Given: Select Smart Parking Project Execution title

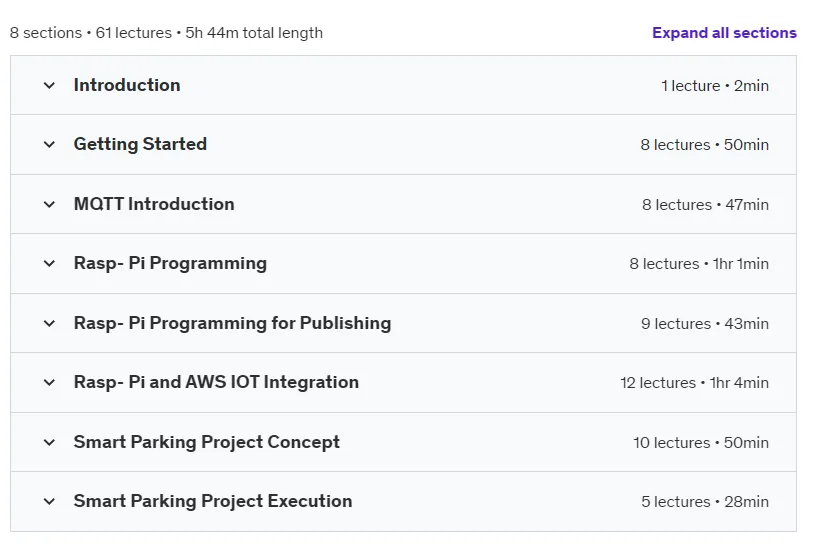Looking at the screenshot, I should click(x=213, y=501).
